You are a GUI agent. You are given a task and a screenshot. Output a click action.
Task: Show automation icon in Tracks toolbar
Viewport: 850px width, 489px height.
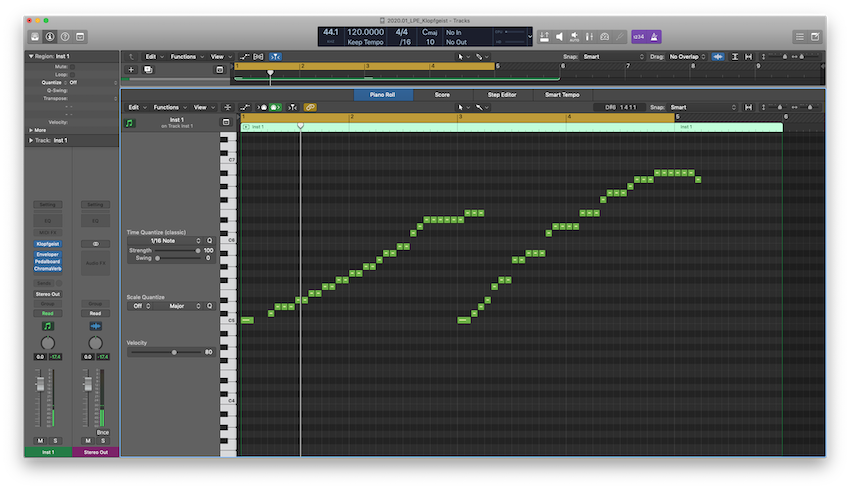click(x=244, y=56)
